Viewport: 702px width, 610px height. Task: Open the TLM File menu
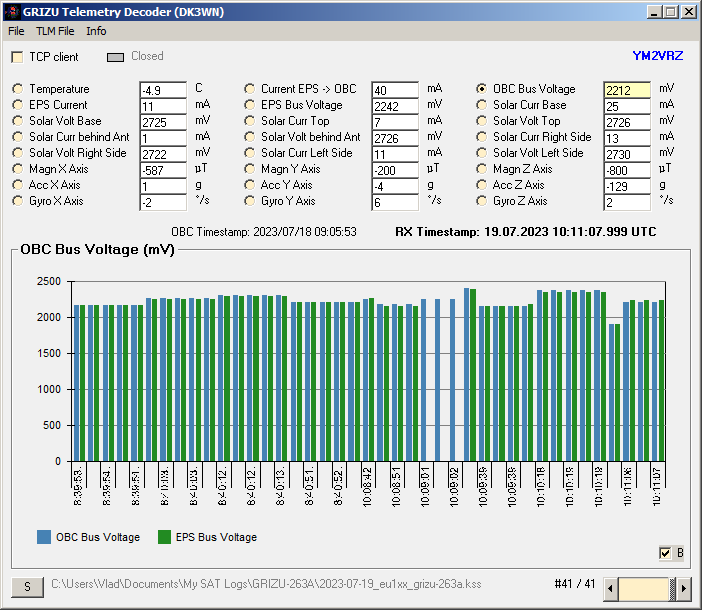click(x=55, y=31)
